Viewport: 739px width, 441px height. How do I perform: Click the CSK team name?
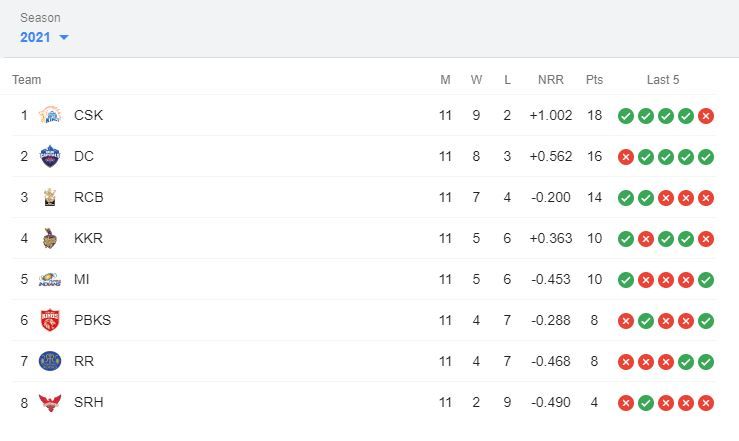[88, 116]
